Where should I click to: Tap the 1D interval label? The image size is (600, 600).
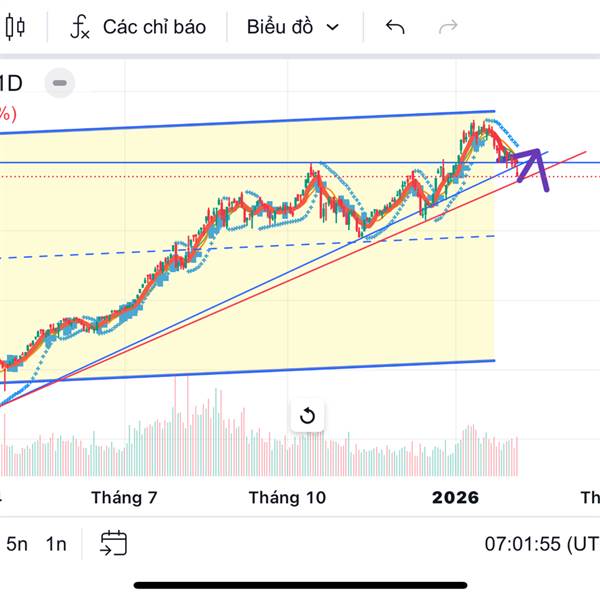click(x=12, y=82)
